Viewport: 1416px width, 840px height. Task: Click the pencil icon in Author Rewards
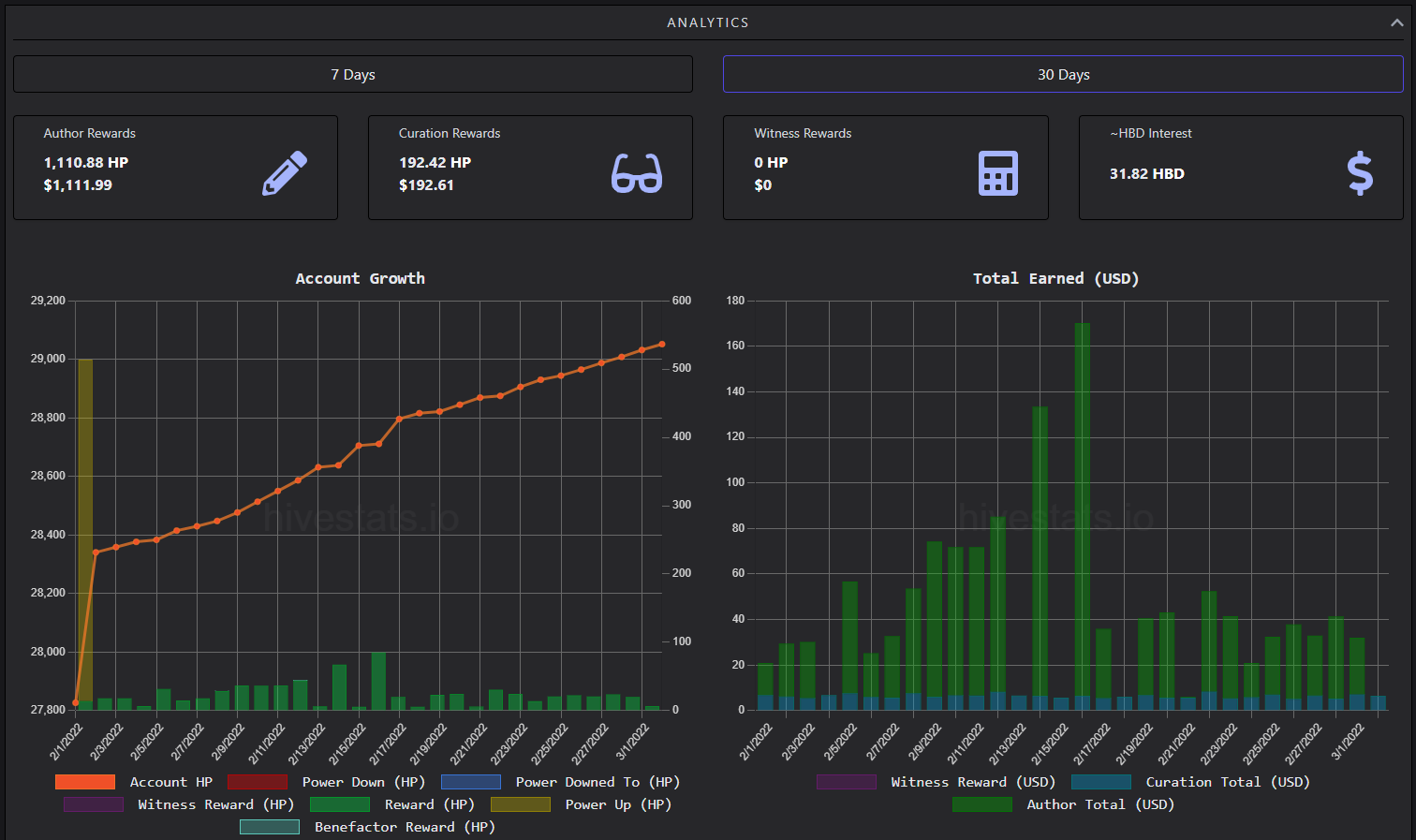point(285,173)
